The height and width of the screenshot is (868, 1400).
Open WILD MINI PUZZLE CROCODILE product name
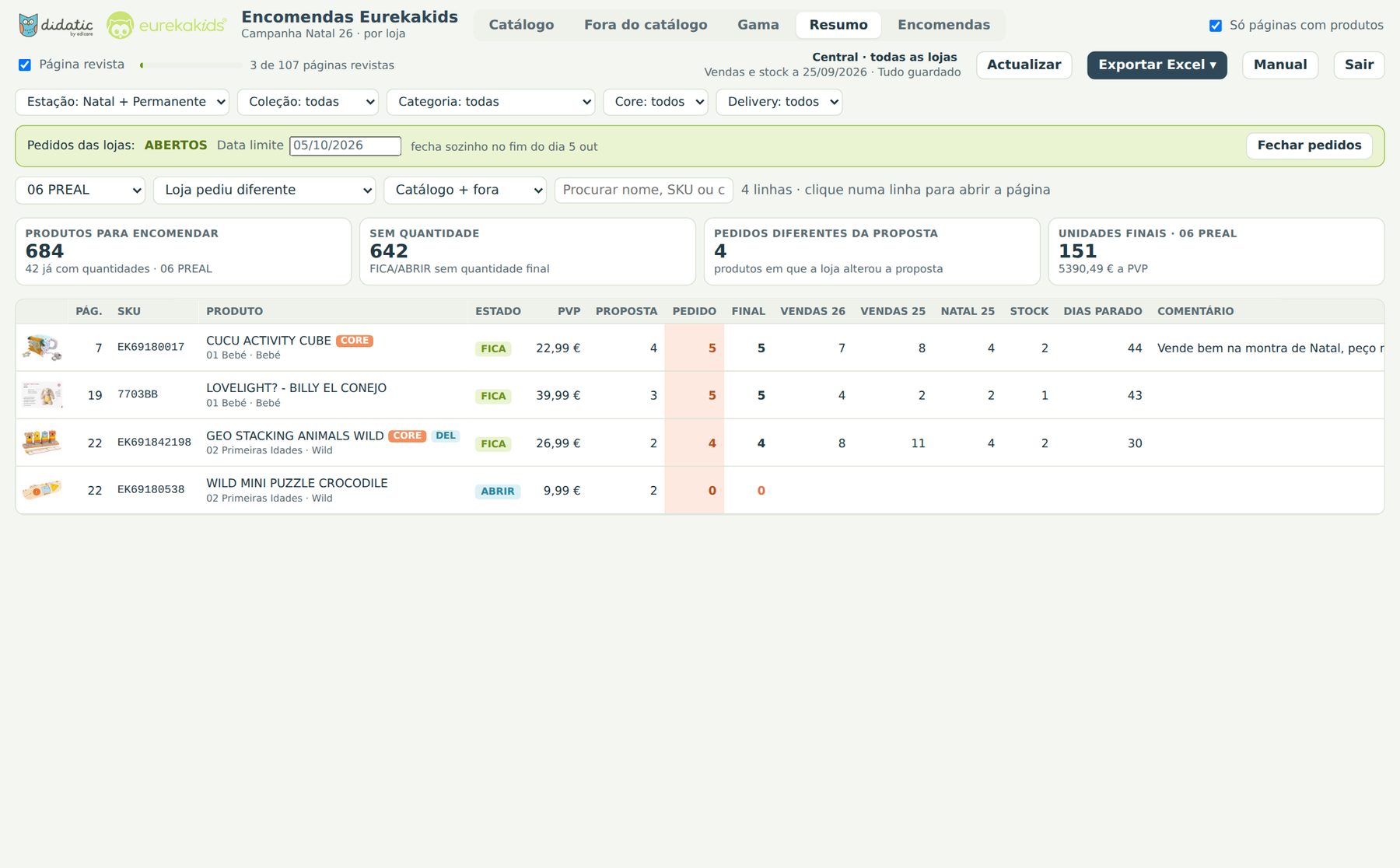click(x=296, y=483)
